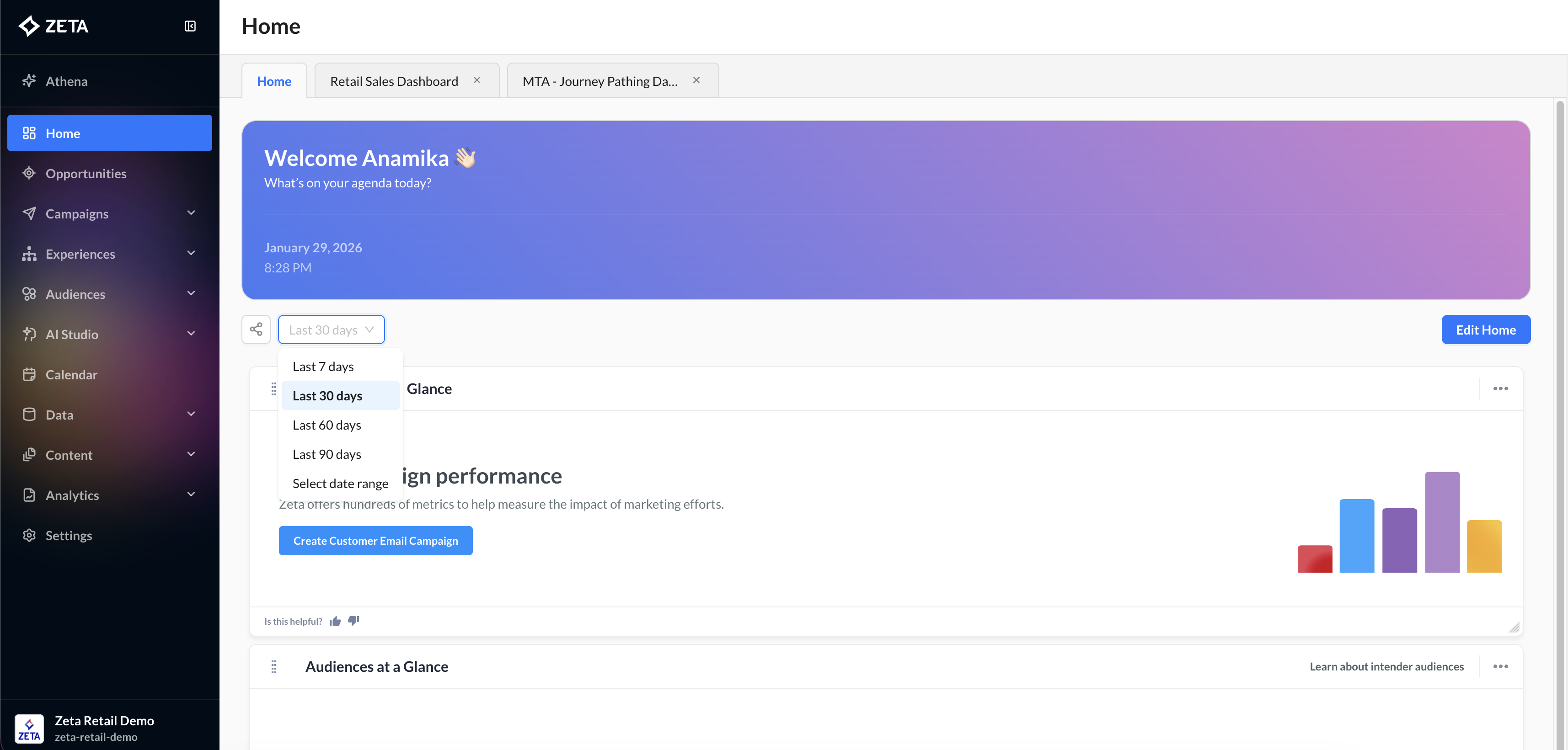
Task: Open Athena from the sidebar
Action: (66, 81)
